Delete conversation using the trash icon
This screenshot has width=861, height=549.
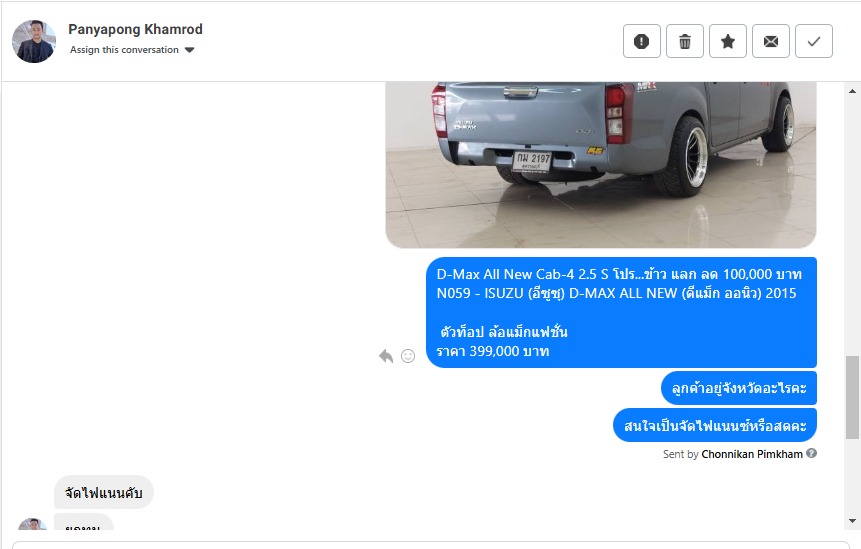[685, 41]
